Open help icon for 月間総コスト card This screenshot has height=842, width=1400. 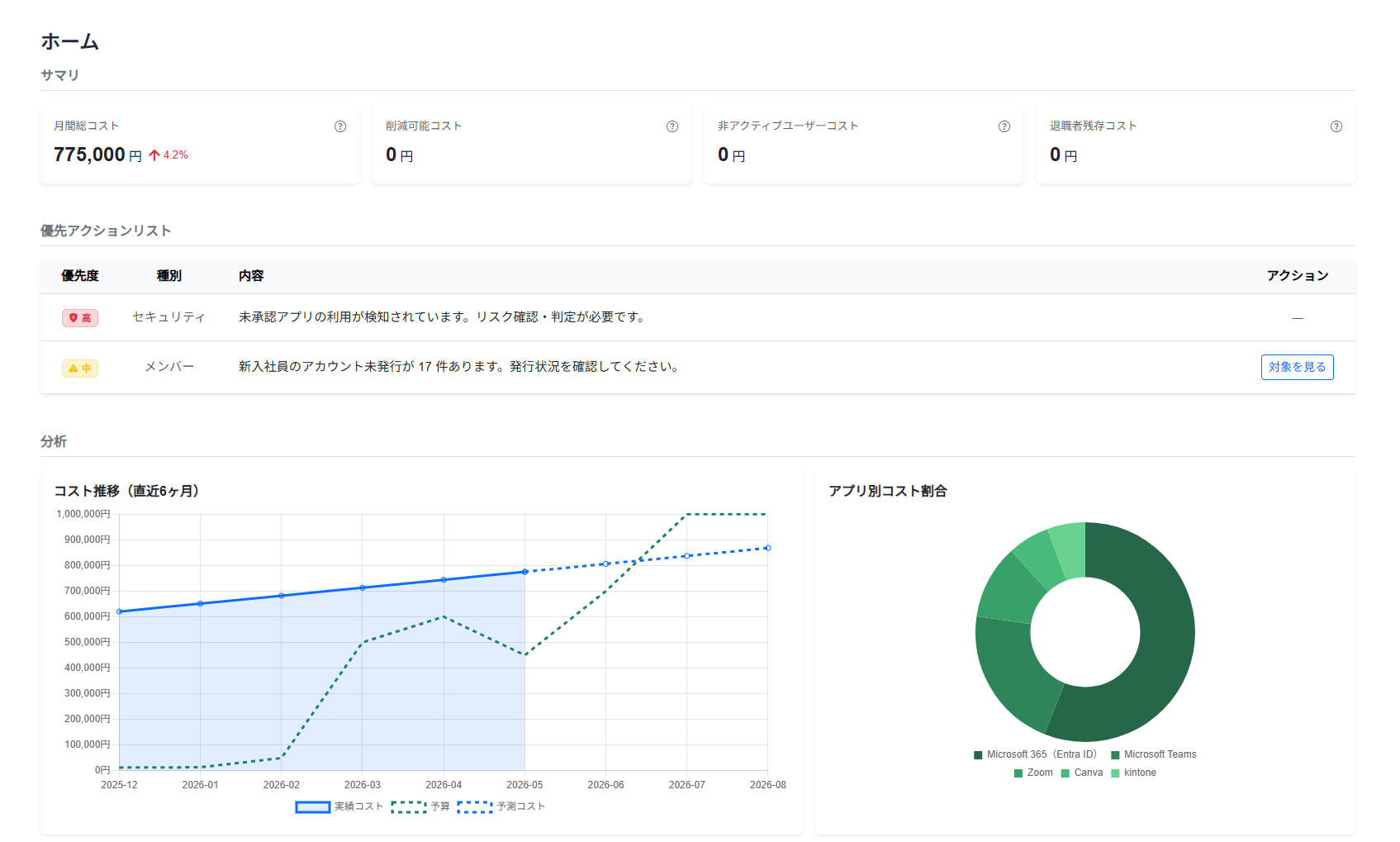[x=340, y=126]
